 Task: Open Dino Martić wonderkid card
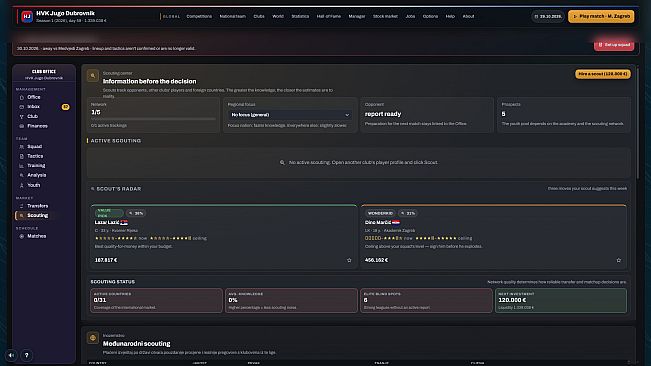pyautogui.click(x=494, y=237)
